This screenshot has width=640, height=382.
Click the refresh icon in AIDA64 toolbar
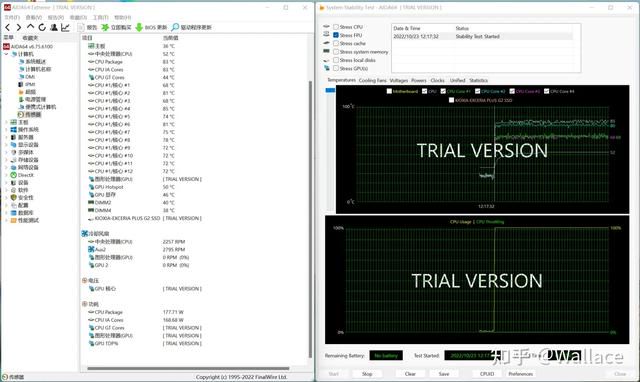pyautogui.click(x=42, y=27)
